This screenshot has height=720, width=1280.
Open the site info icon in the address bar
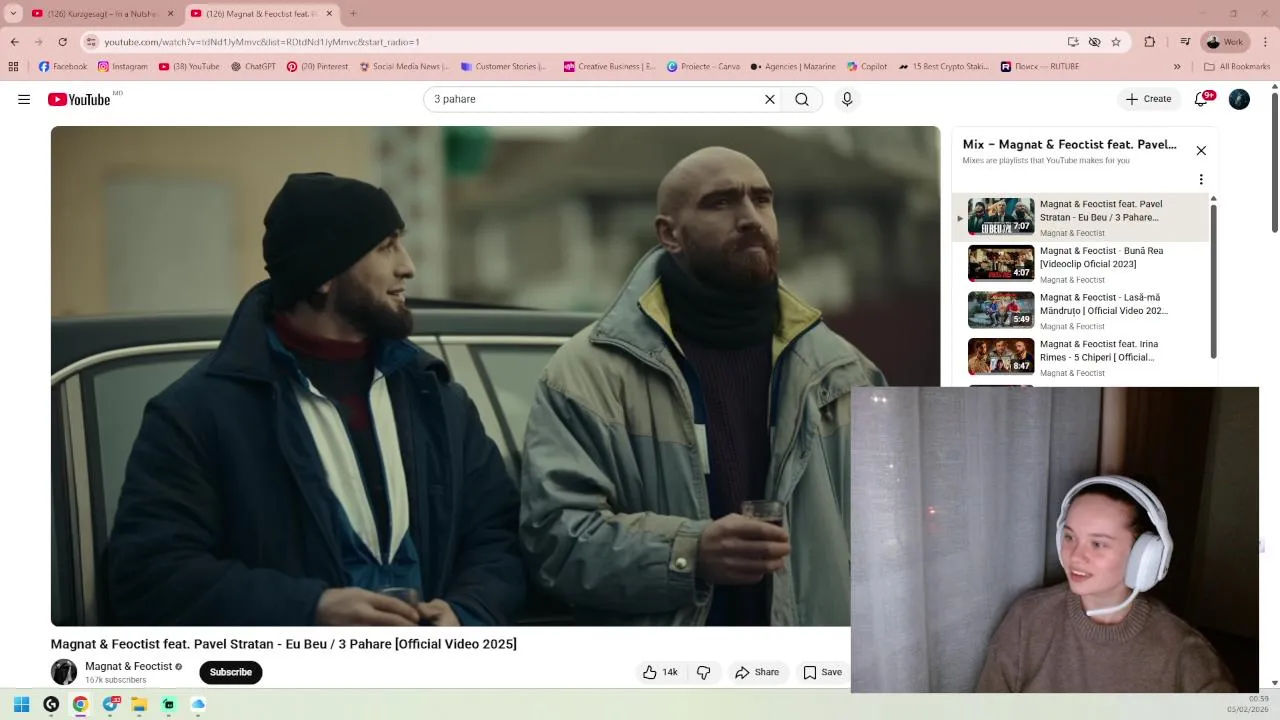[x=91, y=42]
